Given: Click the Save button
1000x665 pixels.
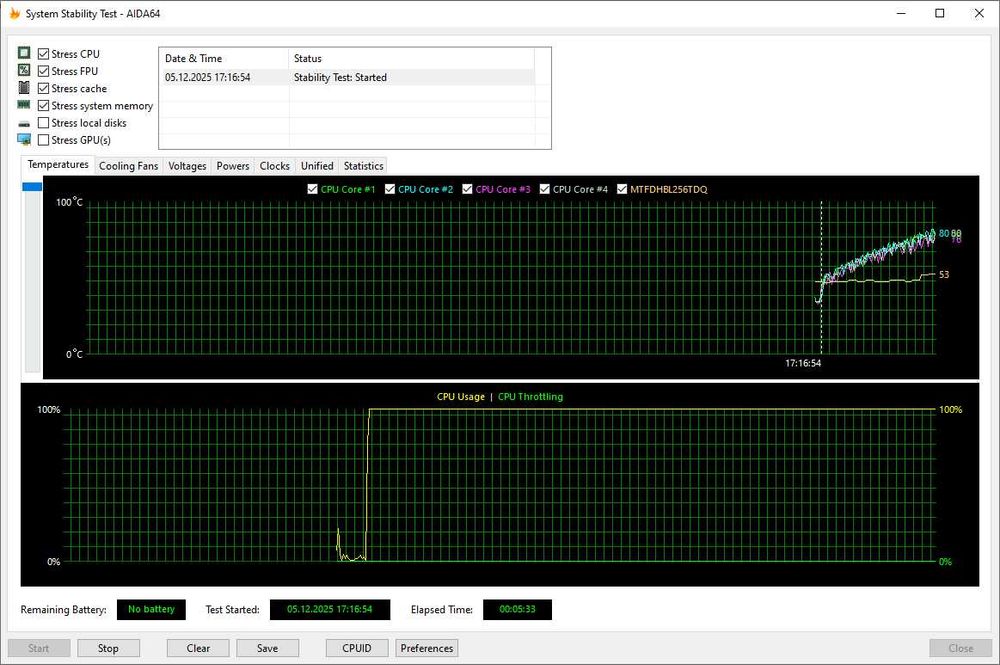Looking at the screenshot, I should click(x=267, y=648).
